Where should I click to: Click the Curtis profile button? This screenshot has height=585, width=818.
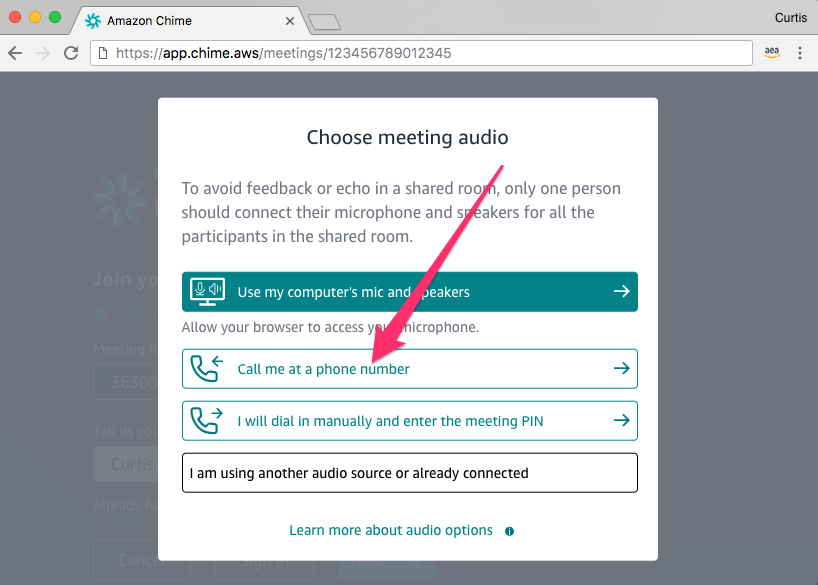(790, 18)
